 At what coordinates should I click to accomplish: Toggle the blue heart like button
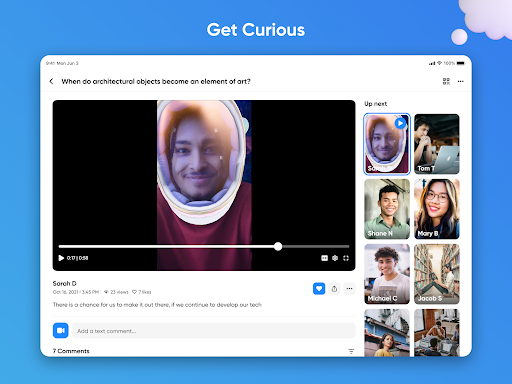coord(319,289)
